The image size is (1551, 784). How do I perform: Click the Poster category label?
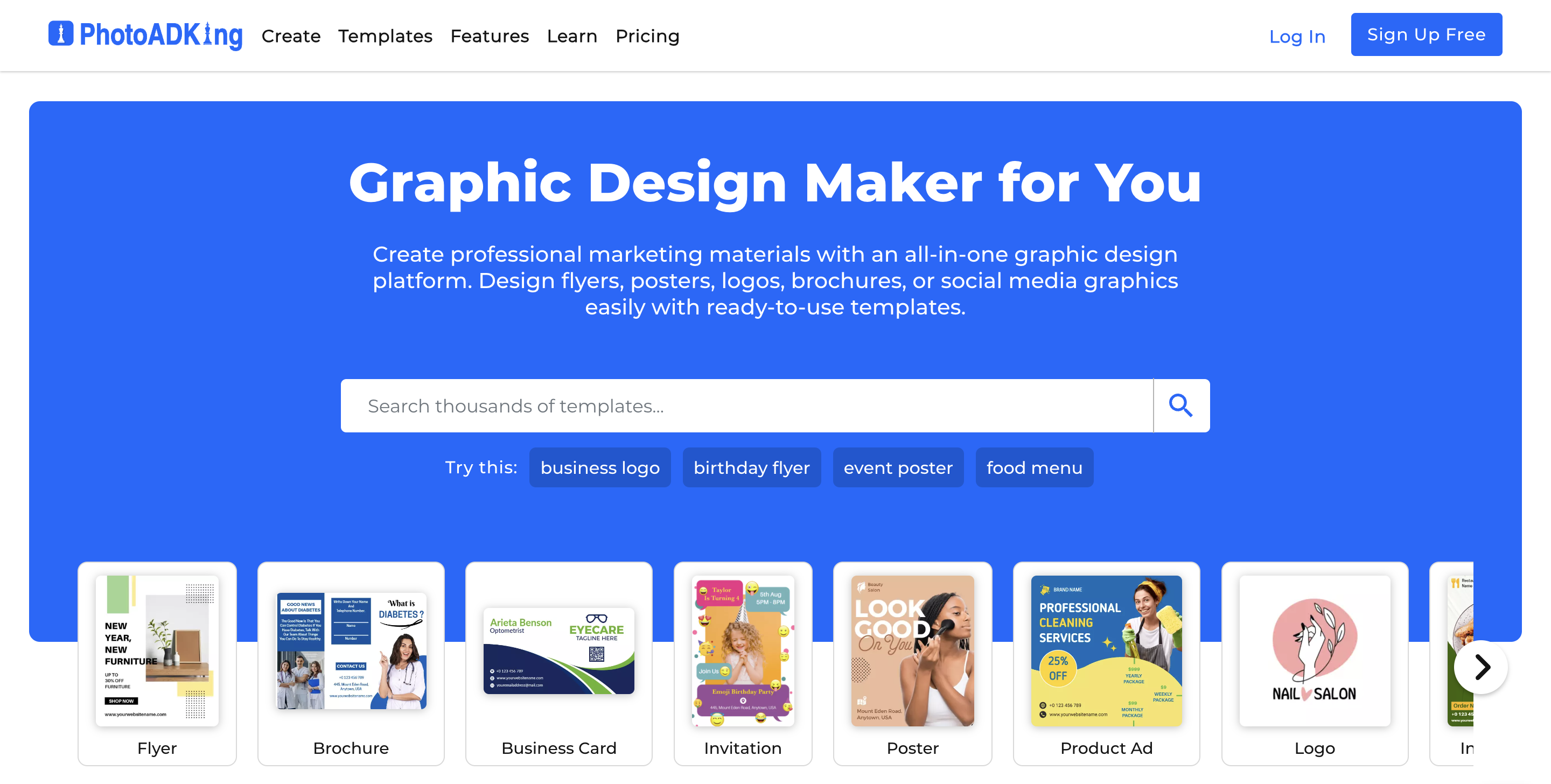click(x=912, y=748)
